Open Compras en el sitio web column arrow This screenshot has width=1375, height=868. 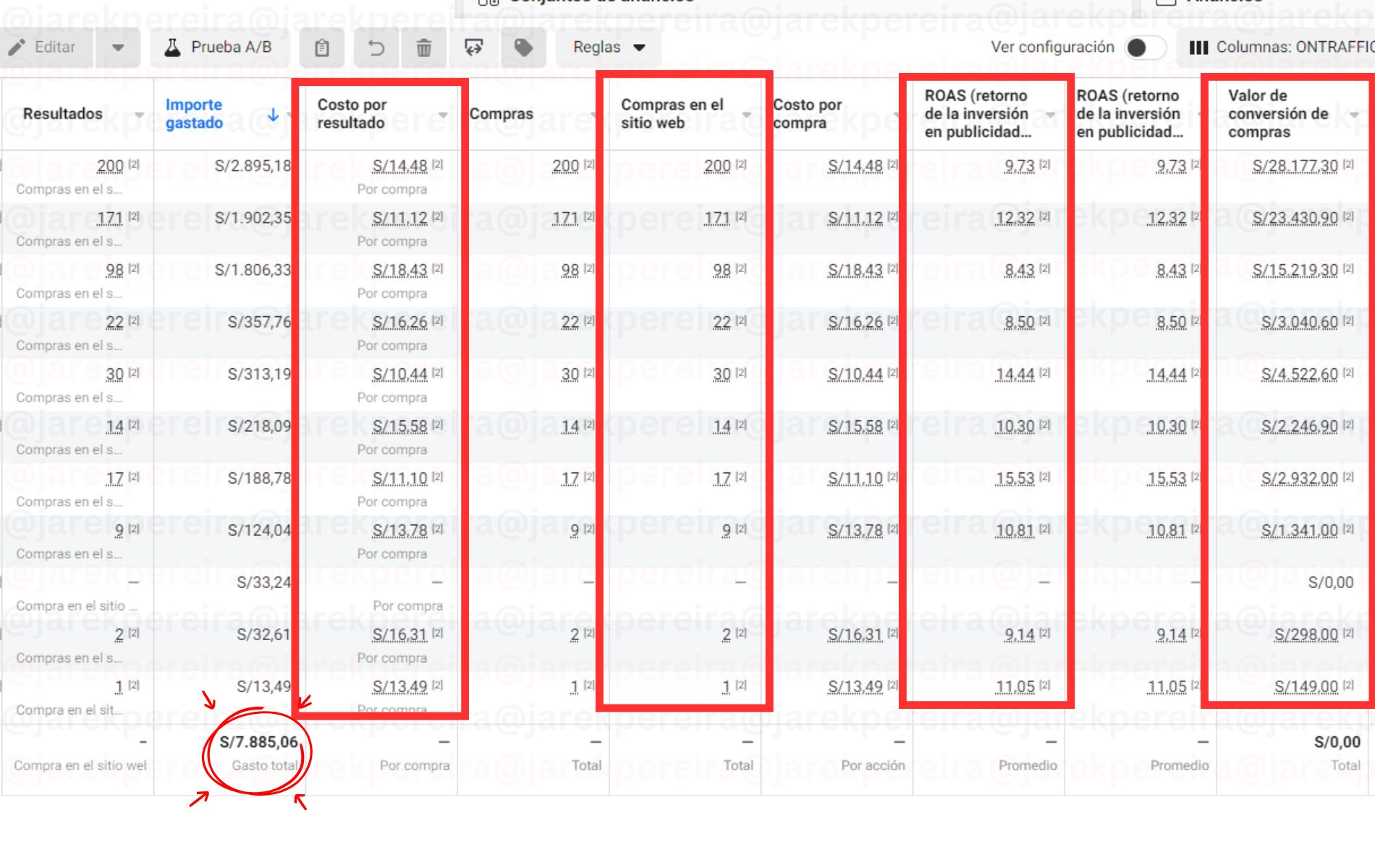[x=746, y=115]
